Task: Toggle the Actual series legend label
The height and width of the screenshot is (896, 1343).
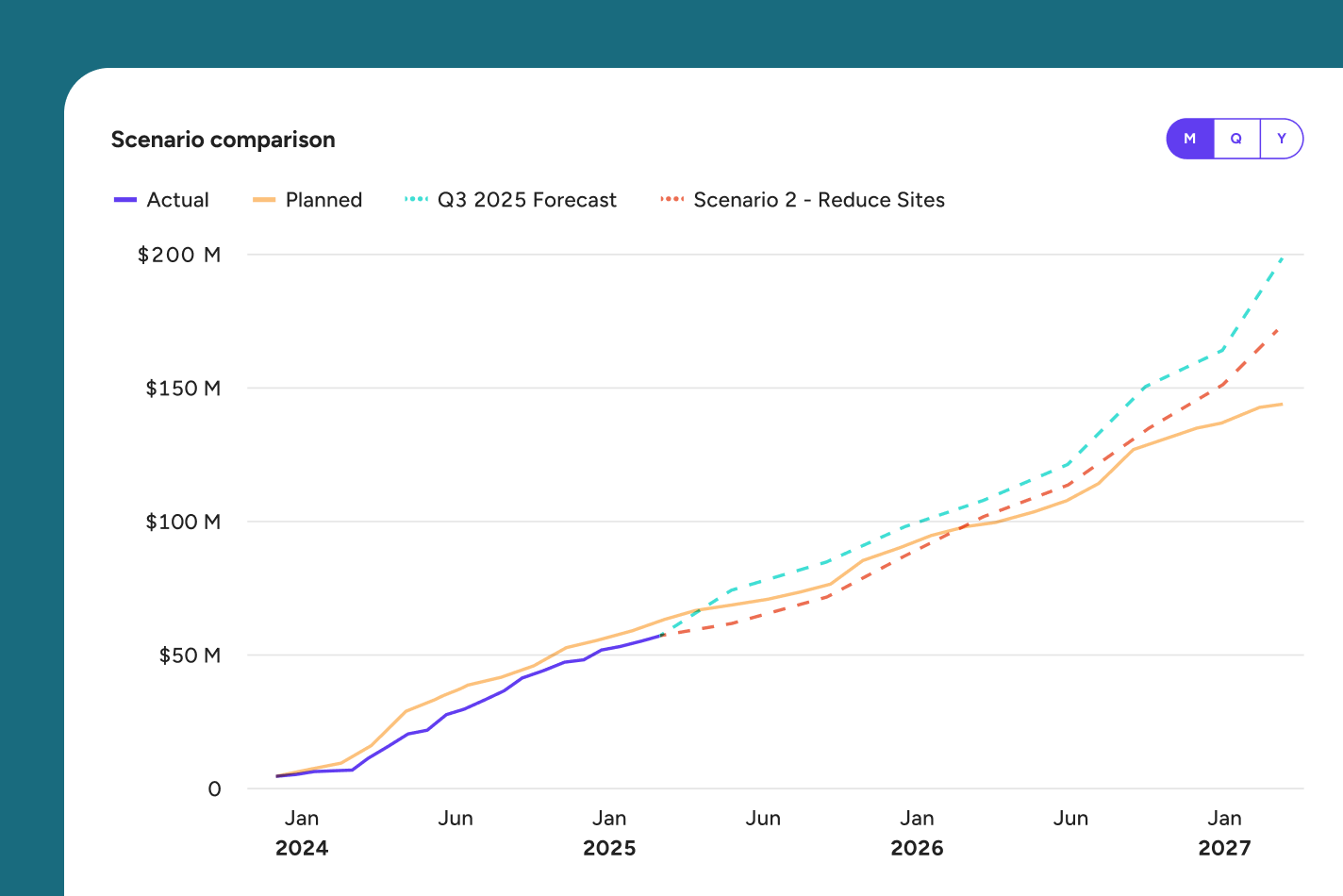Action: point(177,200)
